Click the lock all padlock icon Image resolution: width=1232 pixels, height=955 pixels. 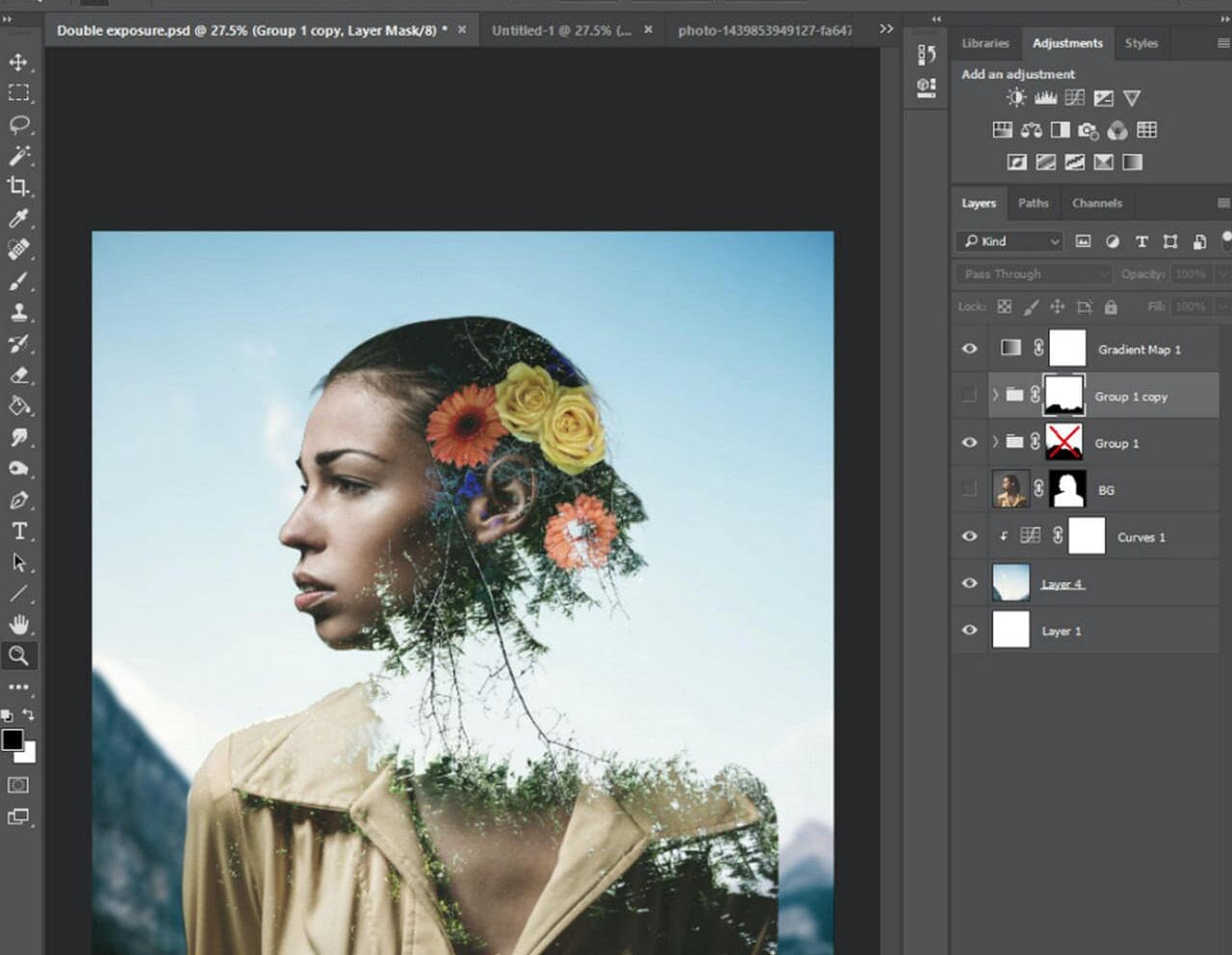point(1111,306)
